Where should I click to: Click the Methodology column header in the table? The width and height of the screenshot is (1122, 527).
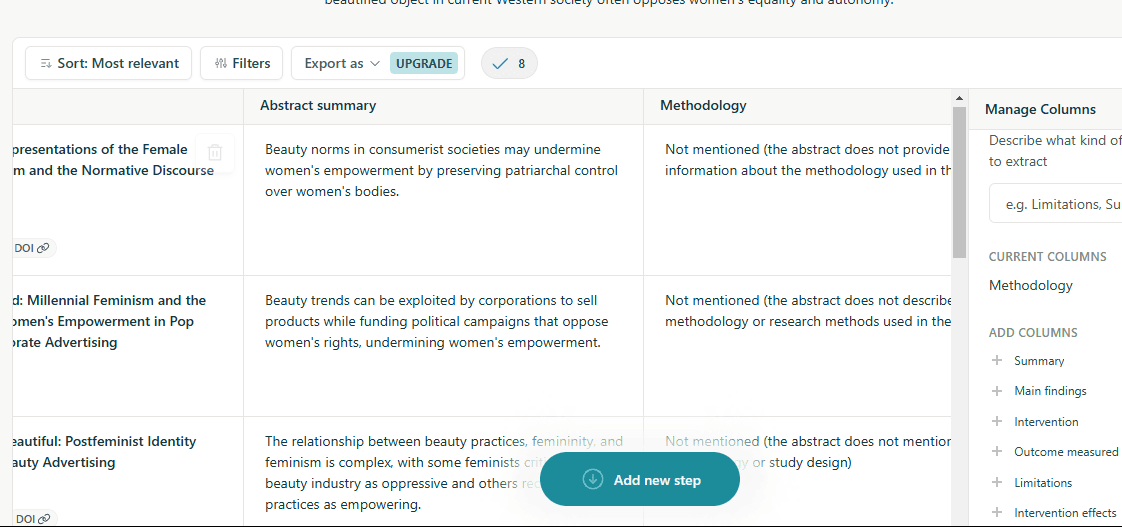(x=703, y=105)
